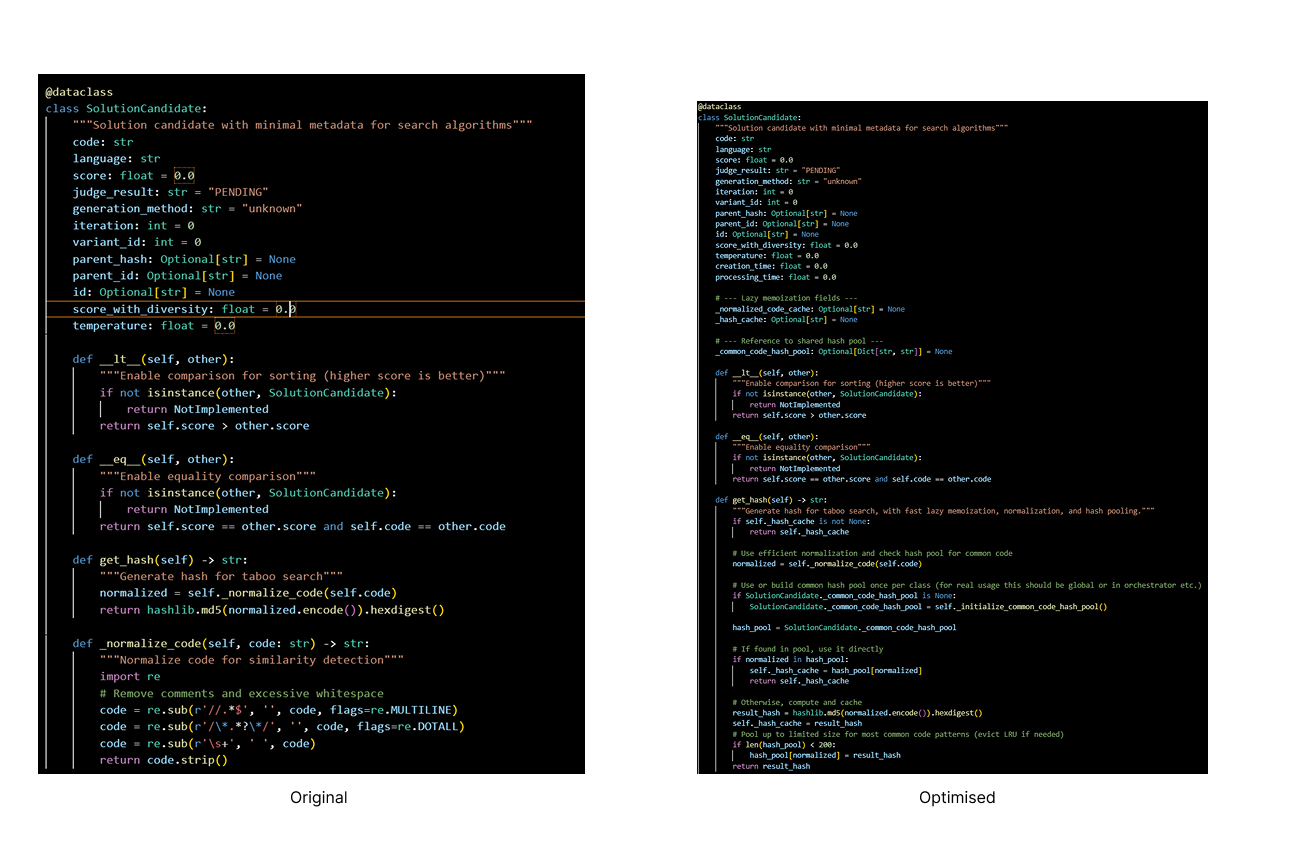Click '_common_code_hash_pool: Optional[Dict[str, str]]' line
This screenshot has width=1312, height=847.
[834, 351]
